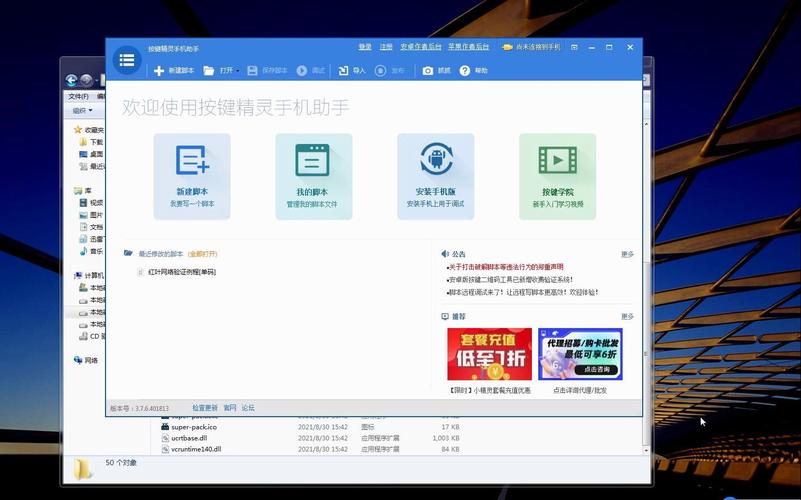Click the 全部打开 link beside recent scripts
The image size is (801, 500).
[x=202, y=254]
